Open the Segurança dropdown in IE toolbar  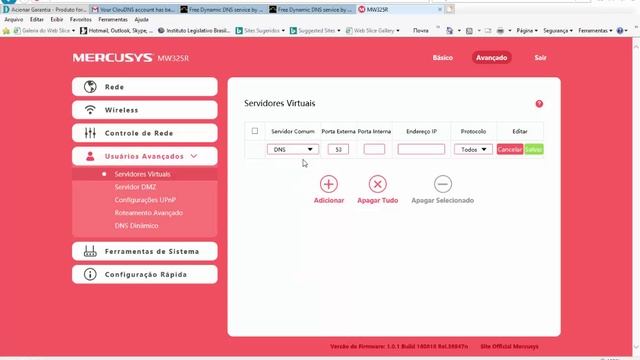[x=558, y=31]
